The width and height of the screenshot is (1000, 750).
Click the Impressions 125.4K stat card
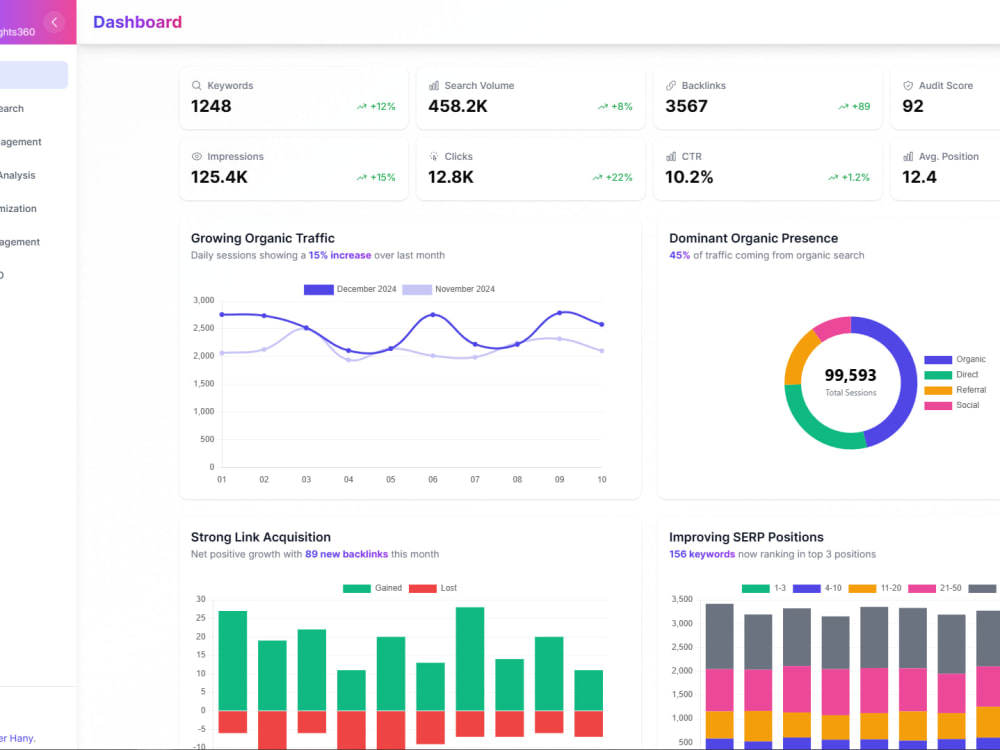(x=293, y=169)
